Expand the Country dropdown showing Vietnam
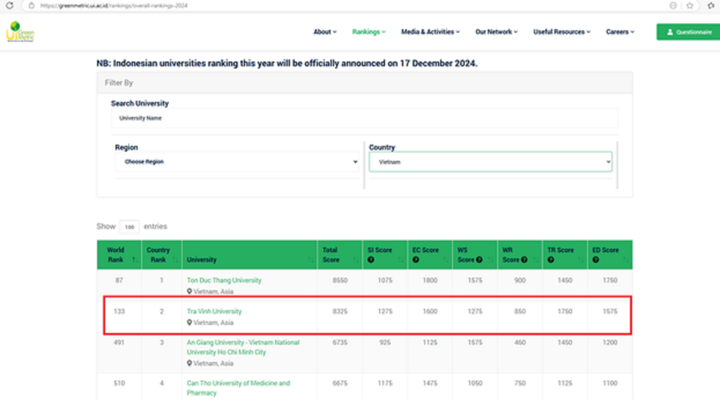Viewport: 720px width, 420px height. pyautogui.click(x=490, y=162)
